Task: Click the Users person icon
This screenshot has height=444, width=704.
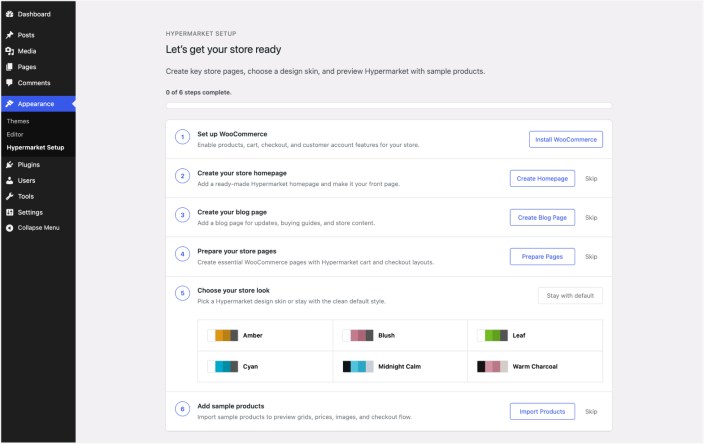Action: click(x=9, y=180)
